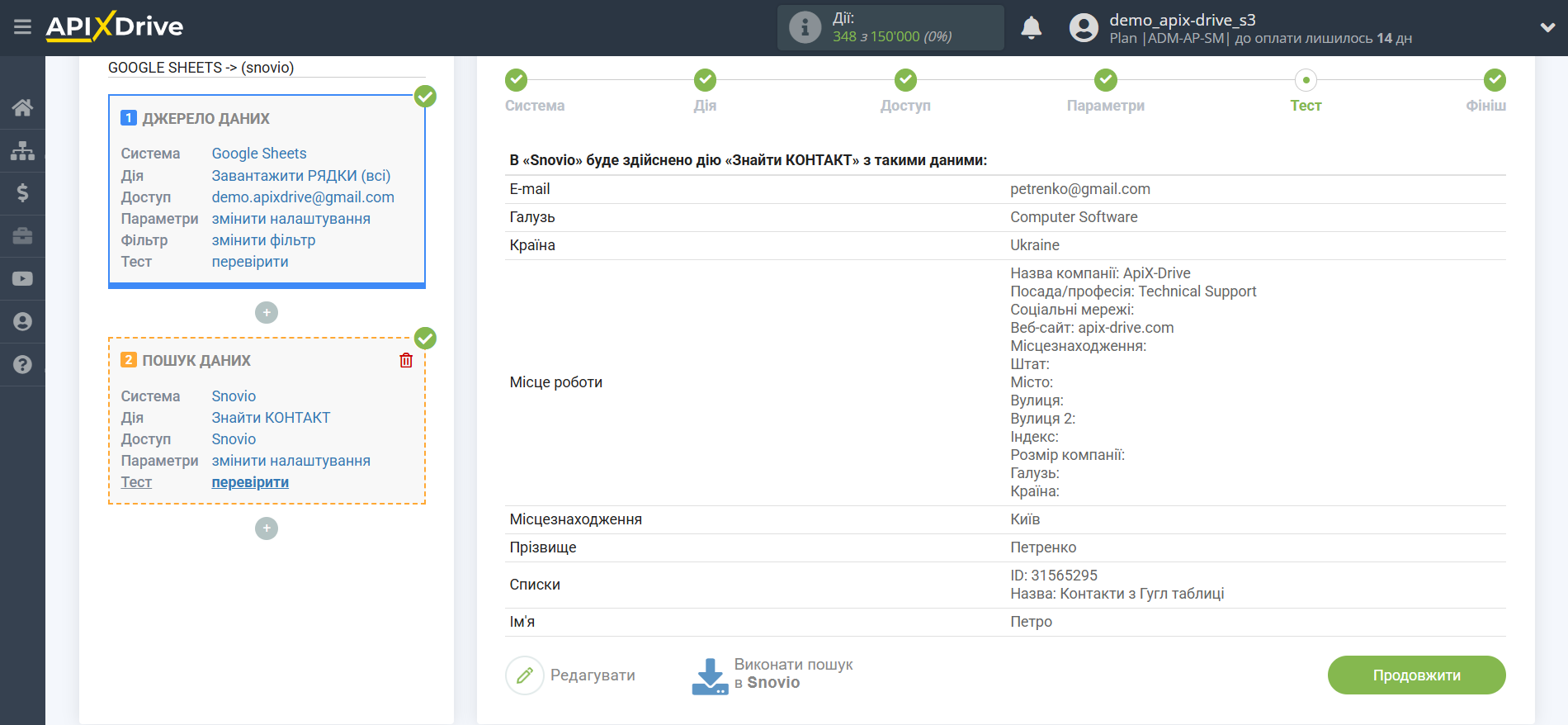Click 'перевірити' in the Data Search block
Viewport: 1568px width, 725px height.
pyautogui.click(x=250, y=482)
